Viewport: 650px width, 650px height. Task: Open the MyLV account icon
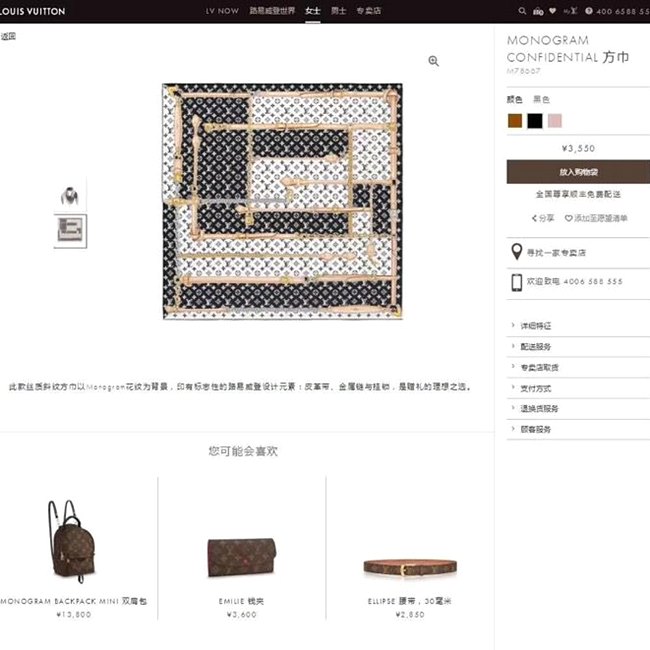[570, 11]
